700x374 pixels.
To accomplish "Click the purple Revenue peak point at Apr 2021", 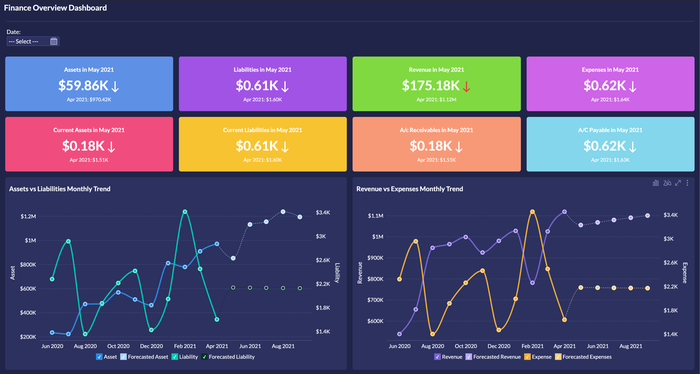I will 564,212.
